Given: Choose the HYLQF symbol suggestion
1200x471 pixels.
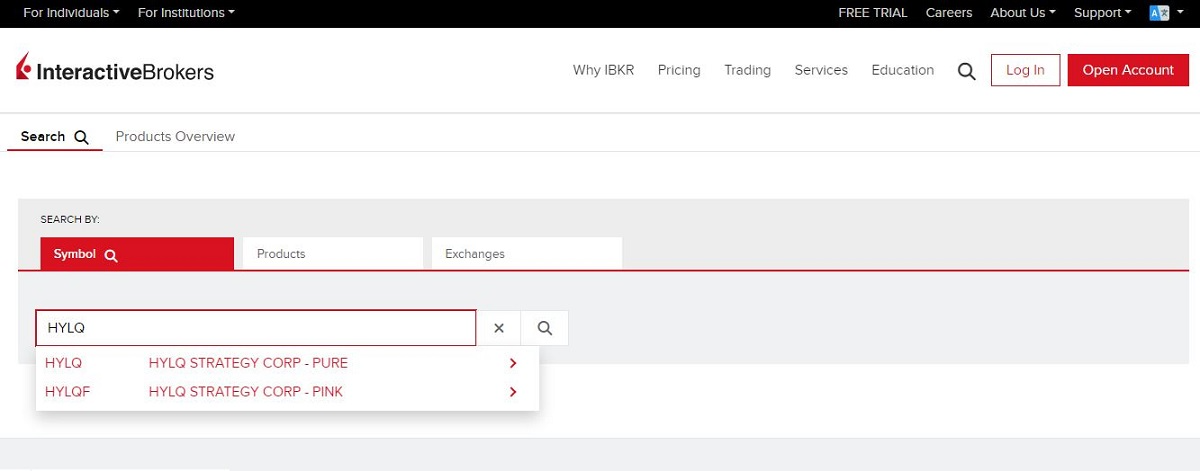Looking at the screenshot, I should coord(68,392).
